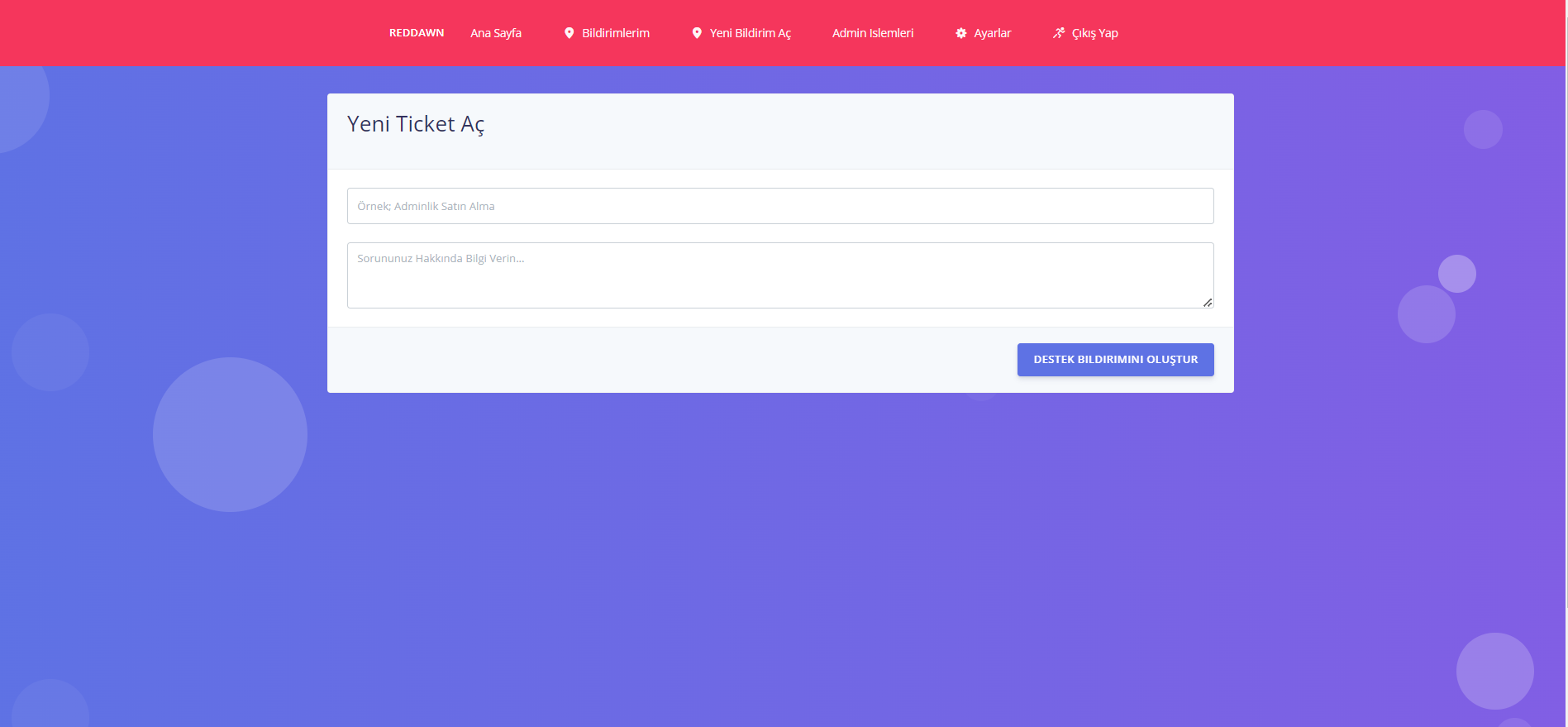
Task: Click into the 'Sorununuz Hakkında Bilgi Verin' textarea
Action: click(780, 275)
